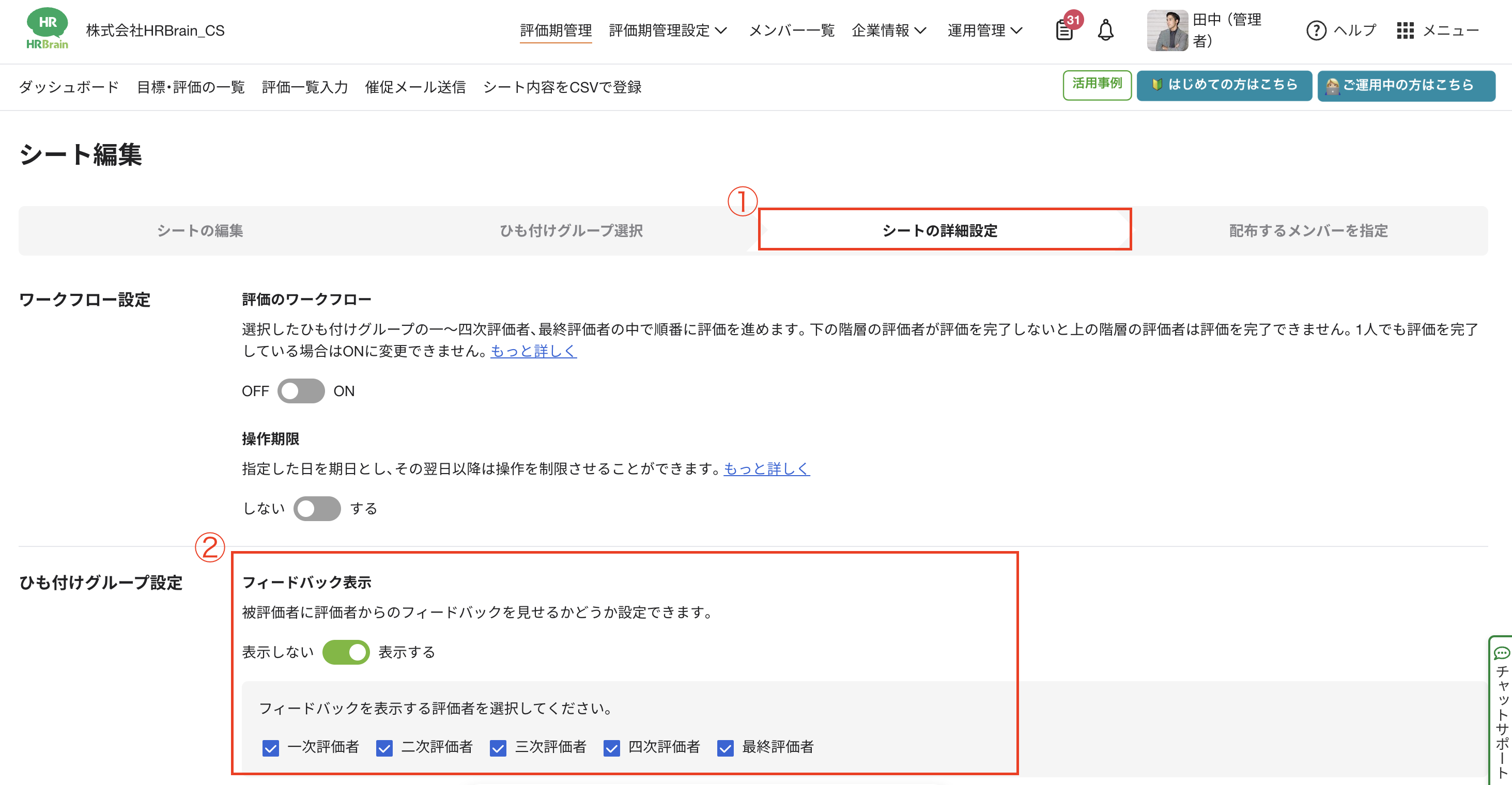Enable the 評価のワークフロー ON toggle

(x=301, y=391)
